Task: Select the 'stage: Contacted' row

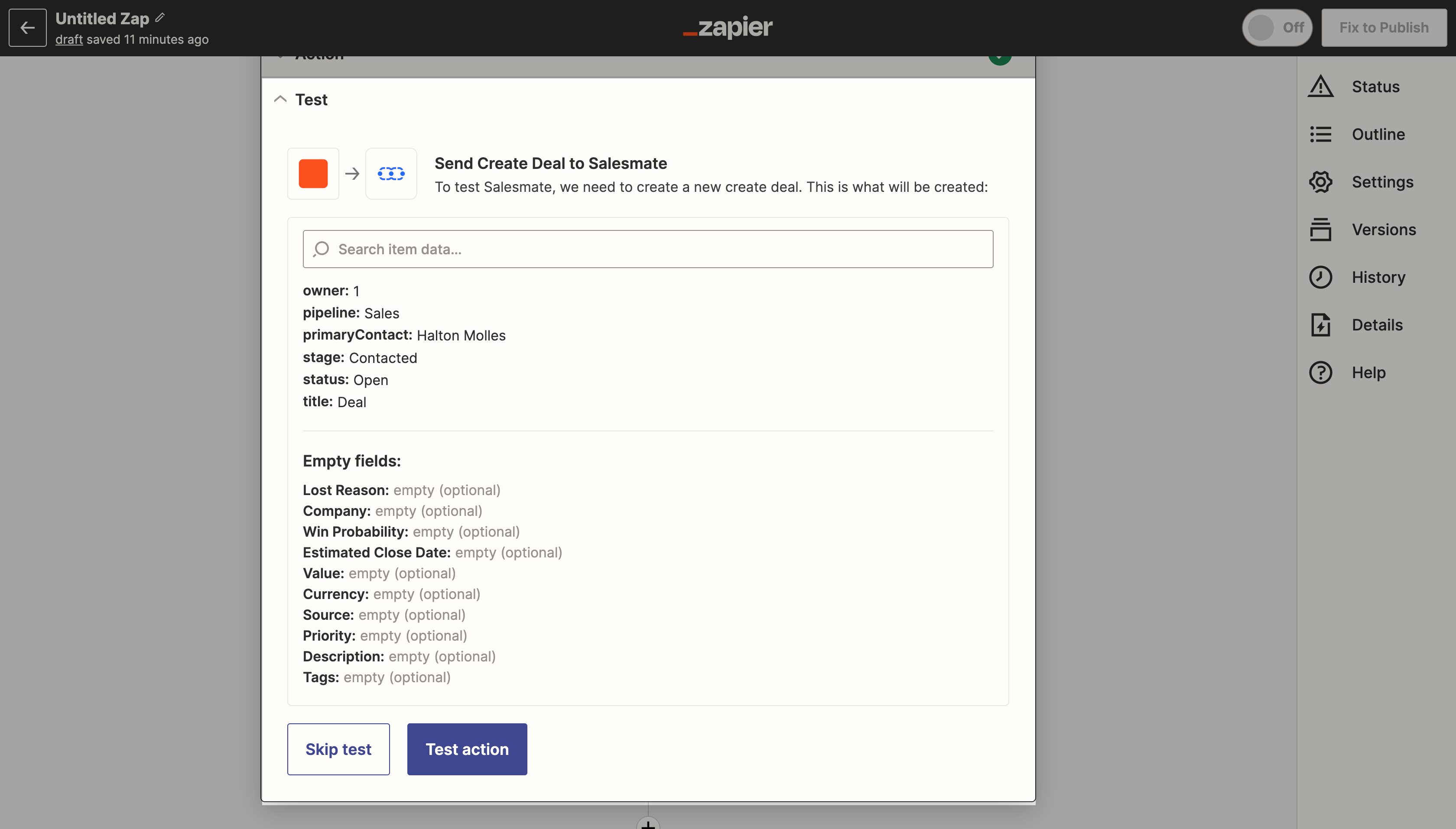Action: click(x=360, y=358)
